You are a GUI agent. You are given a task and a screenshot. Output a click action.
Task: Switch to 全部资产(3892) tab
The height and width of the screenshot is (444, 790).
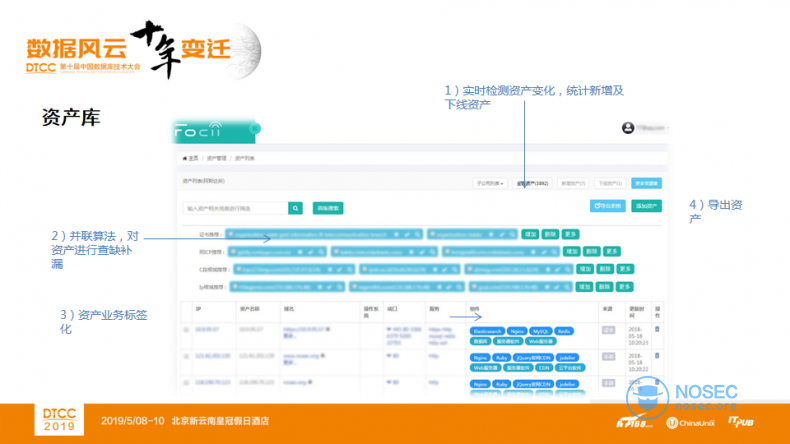[533, 183]
